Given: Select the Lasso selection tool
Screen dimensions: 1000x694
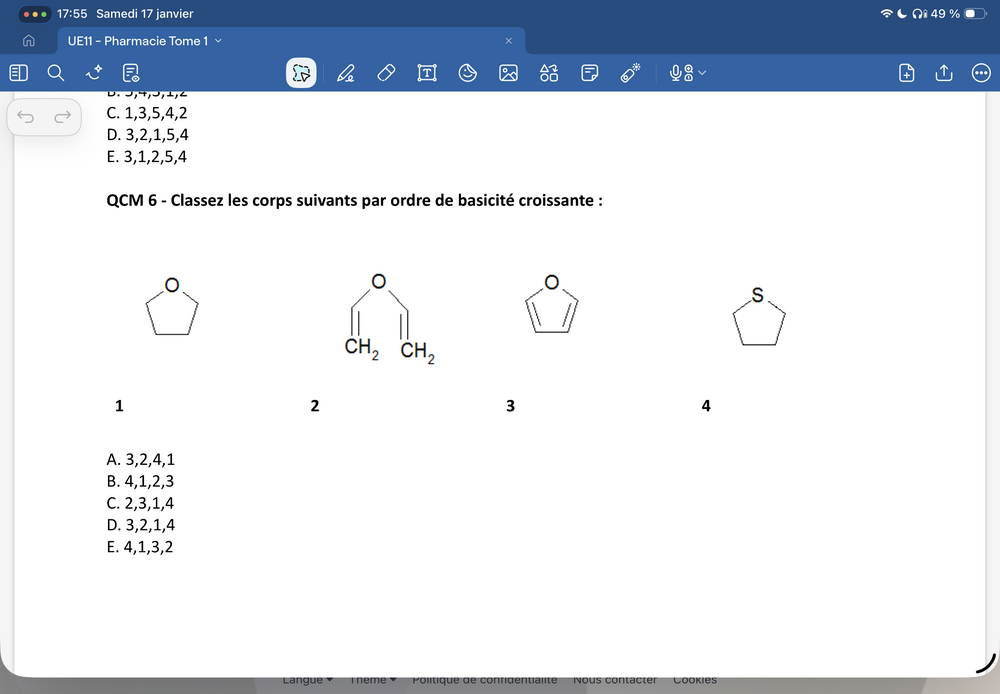Looking at the screenshot, I should point(302,72).
